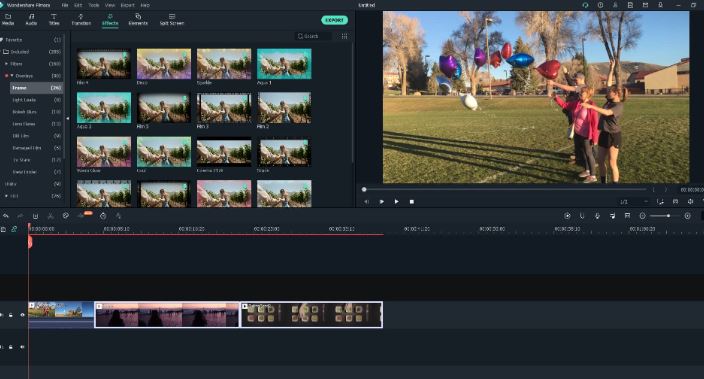
Task: Collapse the category sidebar with left arrow
Action: (68, 119)
